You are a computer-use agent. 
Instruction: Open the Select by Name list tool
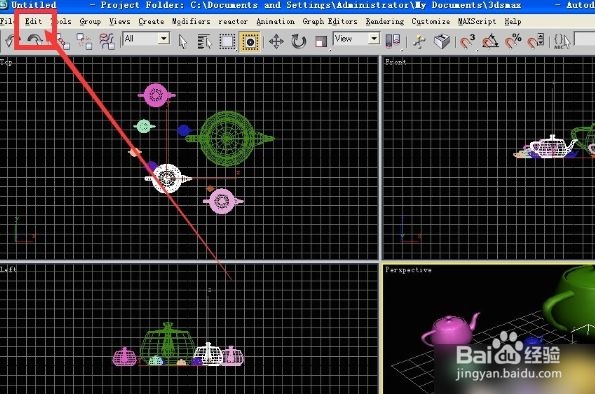[205, 41]
